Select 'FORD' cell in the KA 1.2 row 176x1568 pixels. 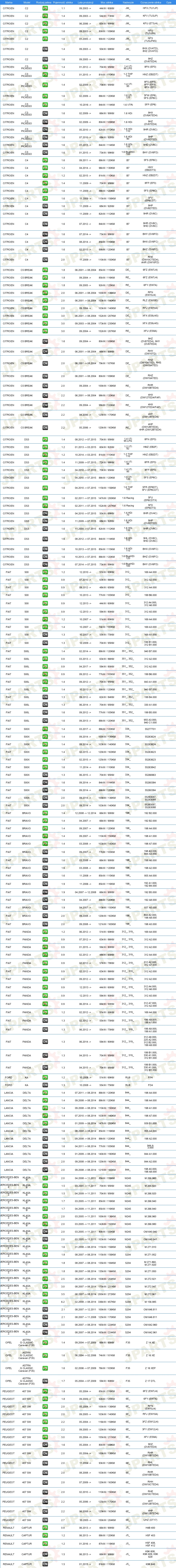[x=9, y=1078]
